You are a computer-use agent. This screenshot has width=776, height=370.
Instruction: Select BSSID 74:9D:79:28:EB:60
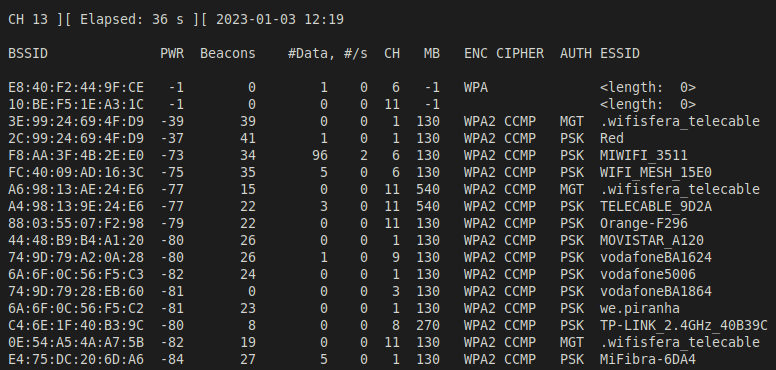76,291
